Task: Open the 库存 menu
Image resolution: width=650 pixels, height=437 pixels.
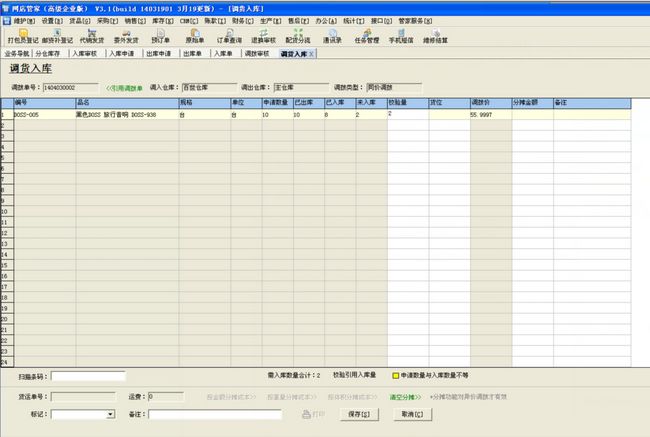Action: [x=162, y=21]
